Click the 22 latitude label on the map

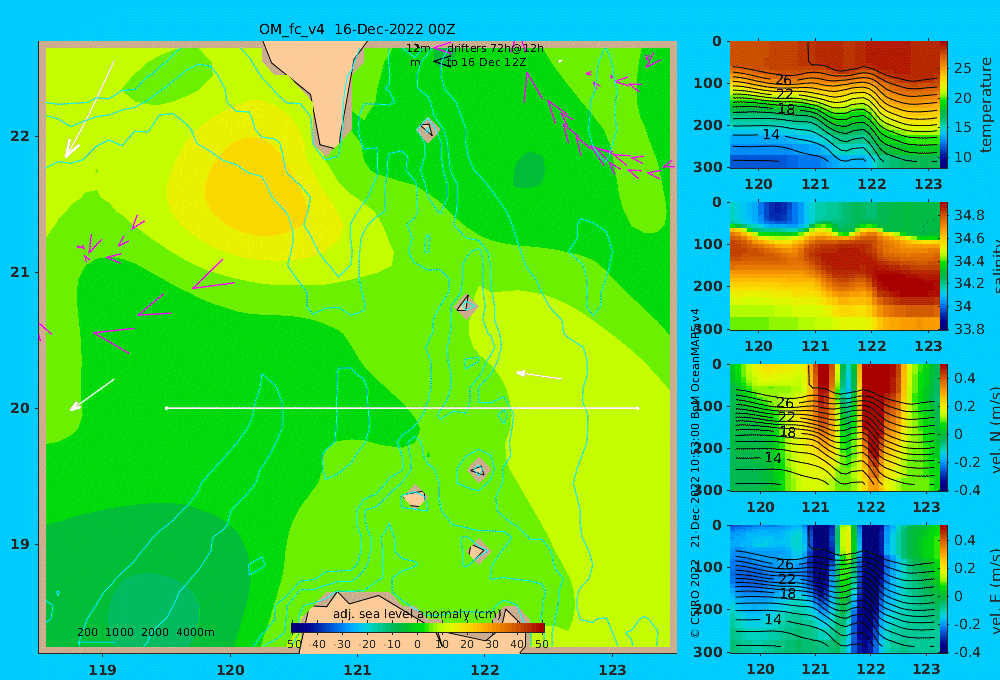(x=20, y=136)
